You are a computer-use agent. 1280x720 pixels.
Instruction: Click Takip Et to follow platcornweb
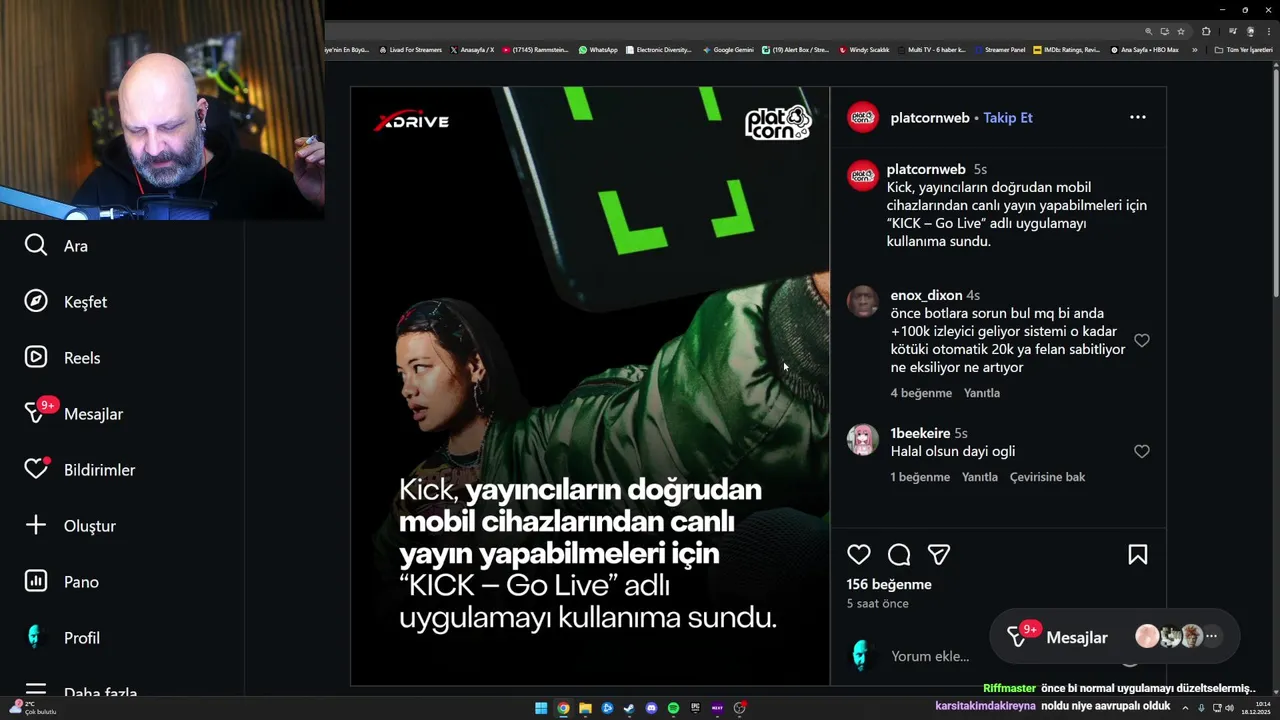[1008, 118]
